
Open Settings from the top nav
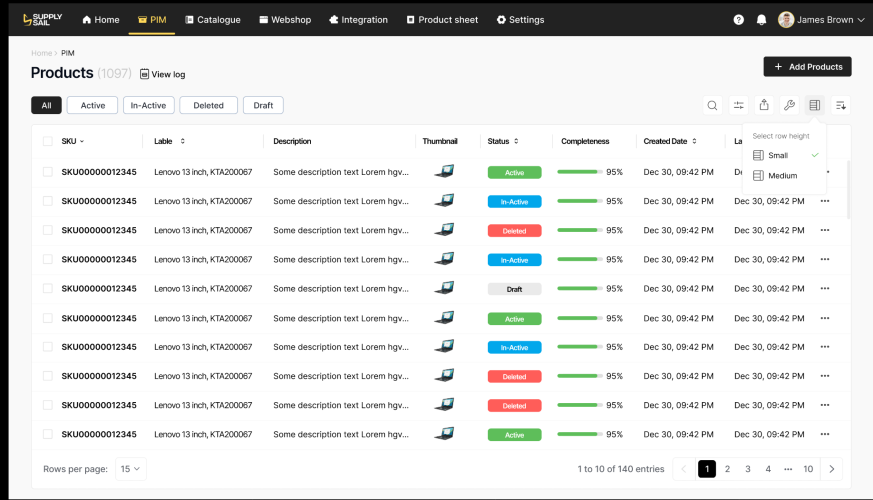coord(520,19)
